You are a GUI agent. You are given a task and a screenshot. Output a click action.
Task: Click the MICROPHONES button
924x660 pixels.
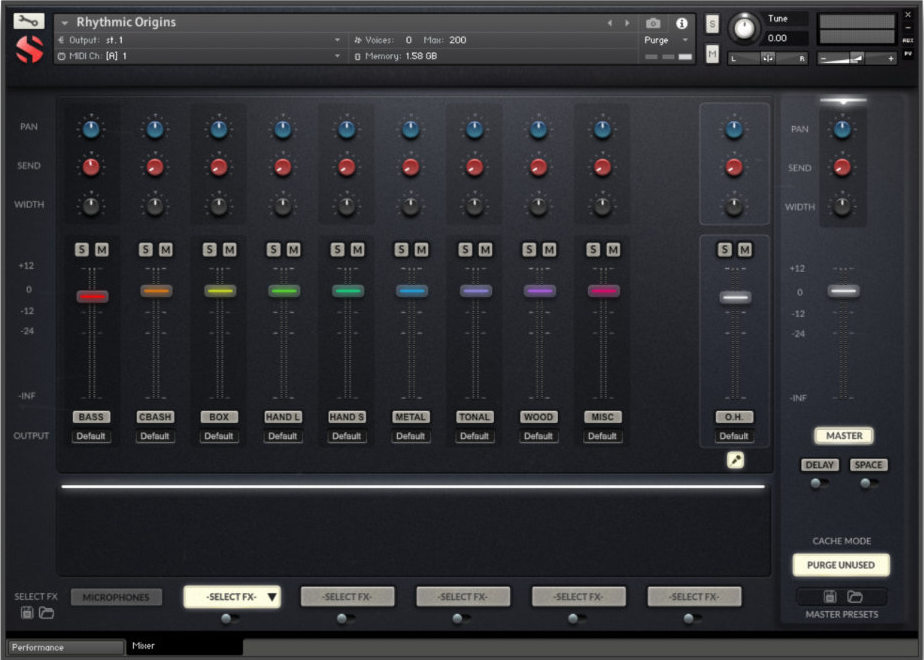click(116, 596)
